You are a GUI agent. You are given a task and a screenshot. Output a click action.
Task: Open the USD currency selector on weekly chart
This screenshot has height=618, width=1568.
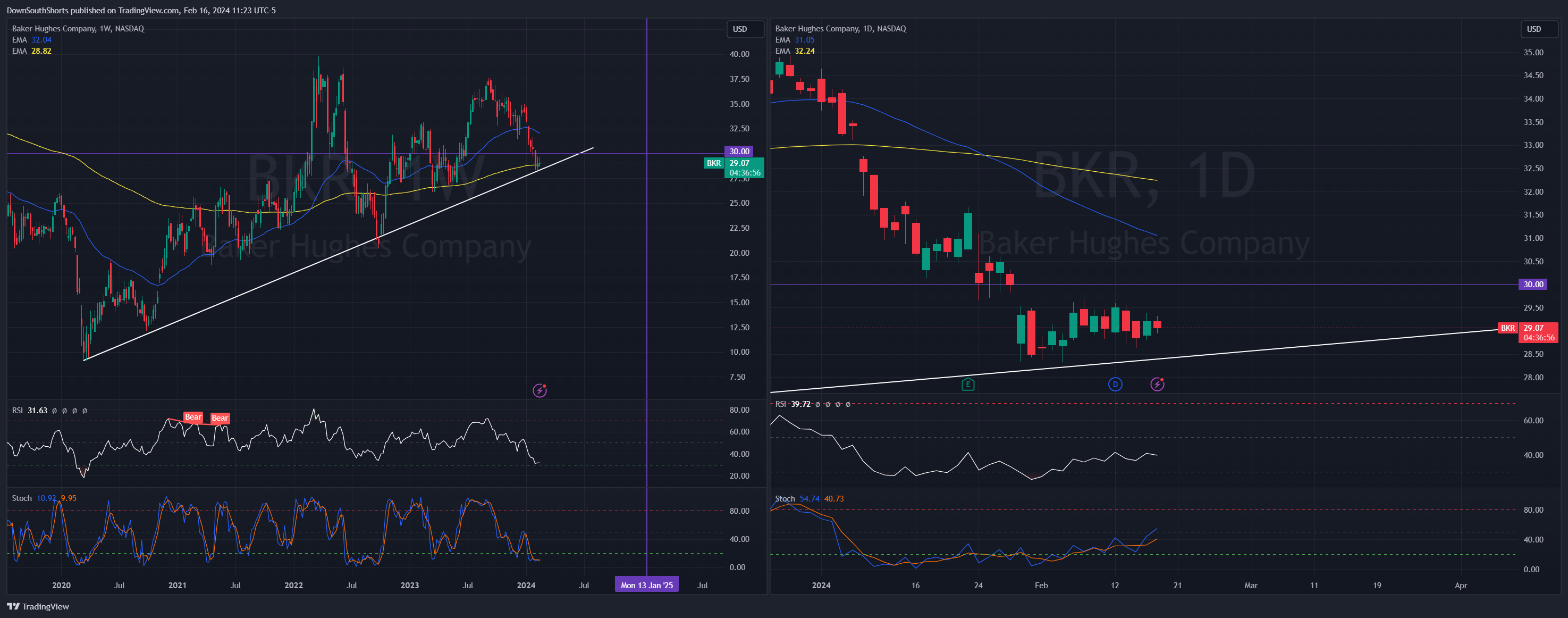tap(745, 29)
